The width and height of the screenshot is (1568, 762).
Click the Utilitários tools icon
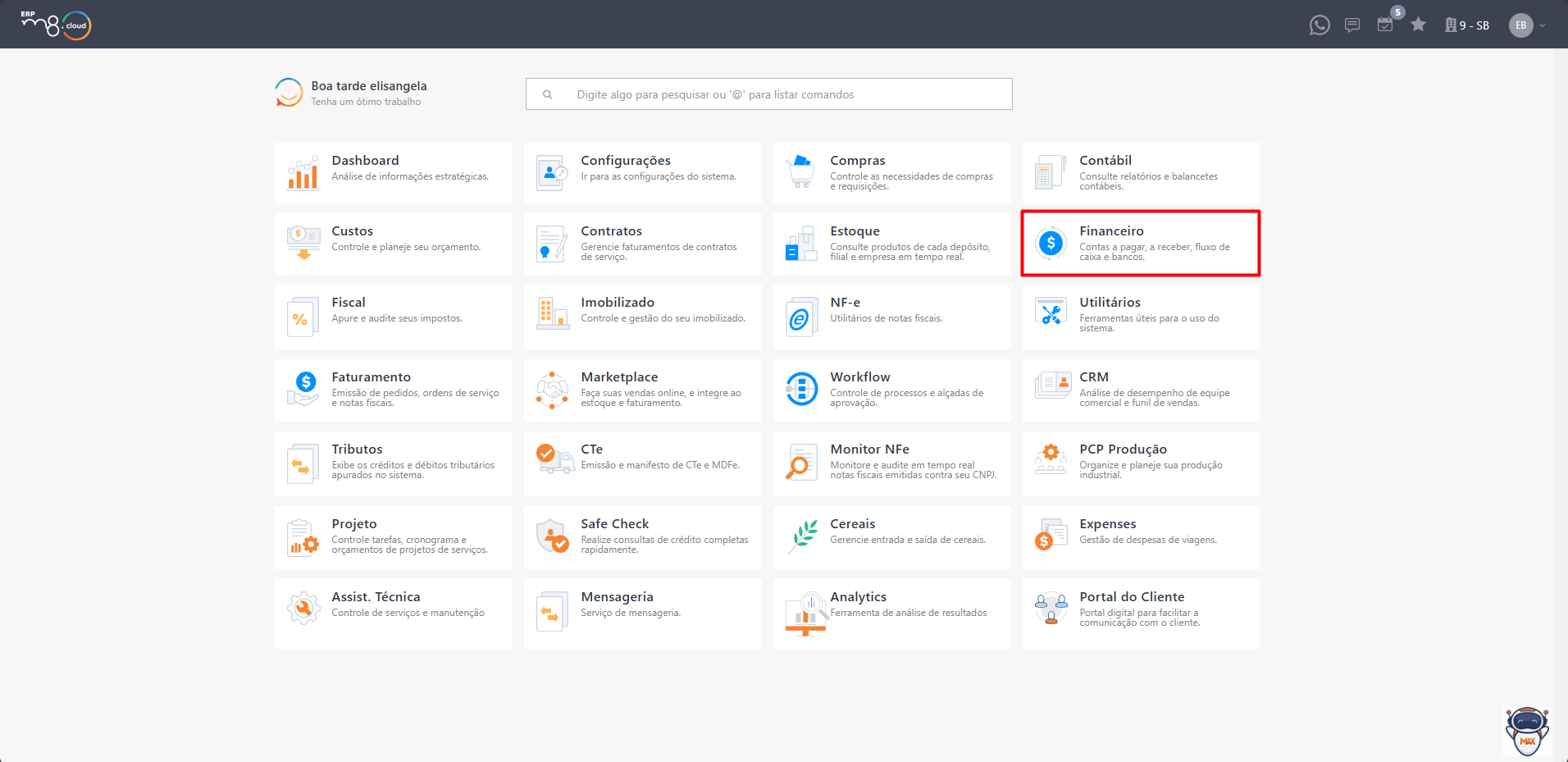(1051, 314)
